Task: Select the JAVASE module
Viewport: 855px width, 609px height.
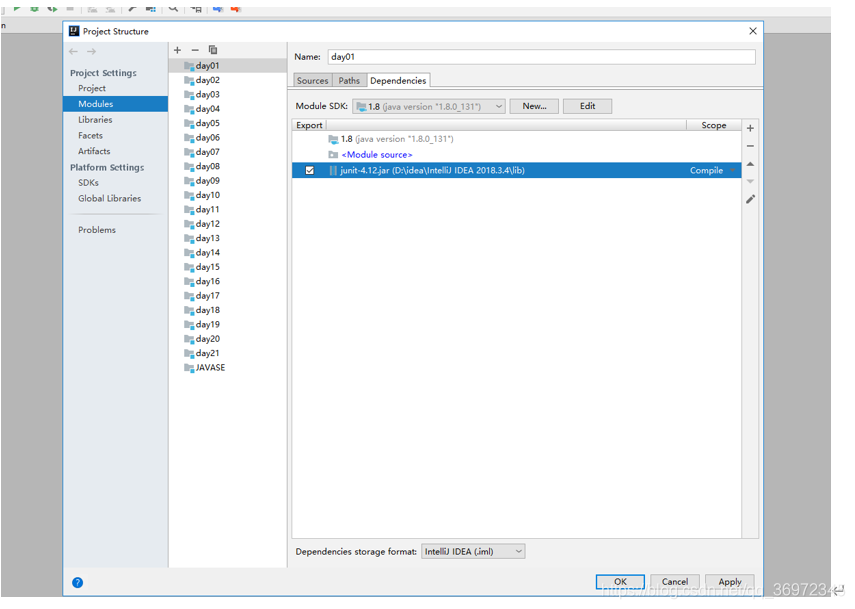Action: click(x=228, y=368)
